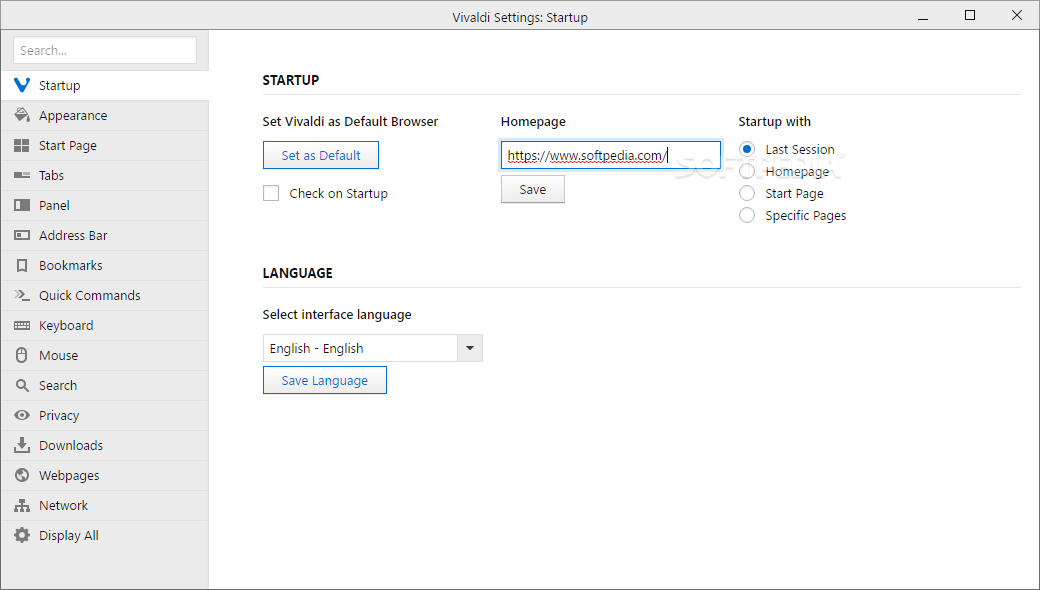Click the Quick Commands prompt icon
The image size is (1040, 590).
pyautogui.click(x=22, y=295)
